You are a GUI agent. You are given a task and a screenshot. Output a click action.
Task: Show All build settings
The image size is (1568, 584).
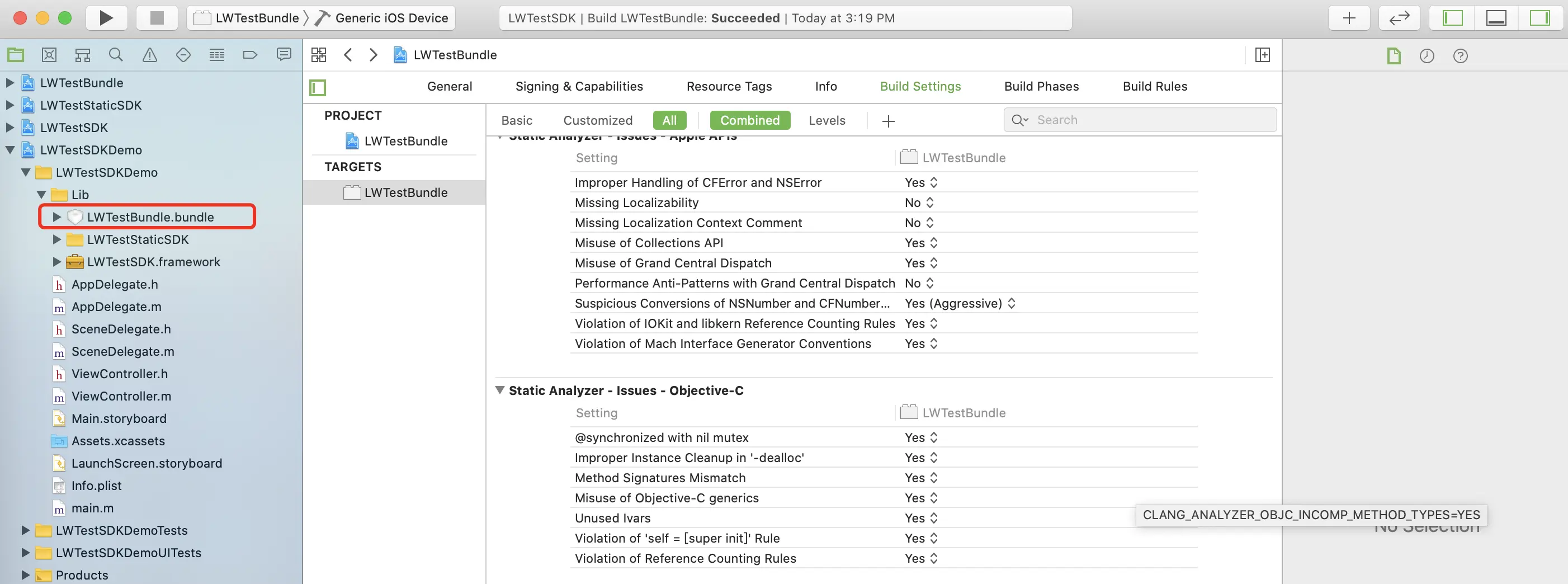[669, 121]
